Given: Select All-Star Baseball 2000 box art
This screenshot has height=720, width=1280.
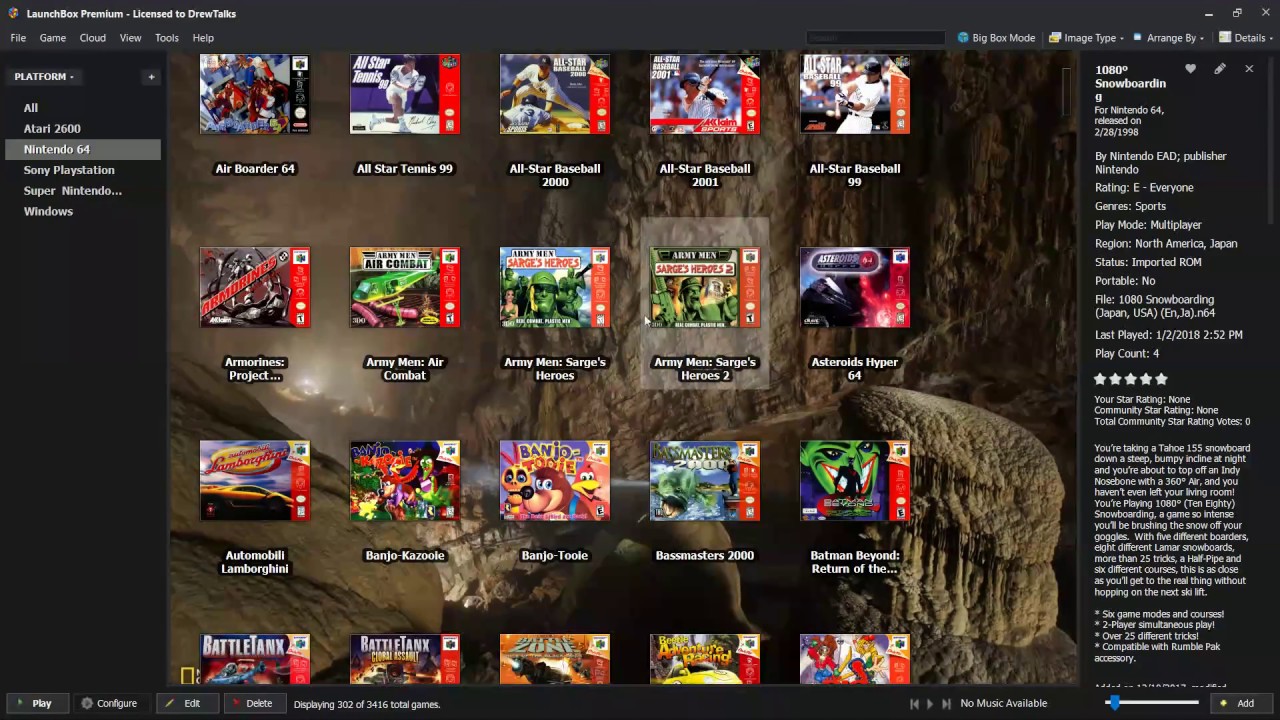Looking at the screenshot, I should click(555, 94).
